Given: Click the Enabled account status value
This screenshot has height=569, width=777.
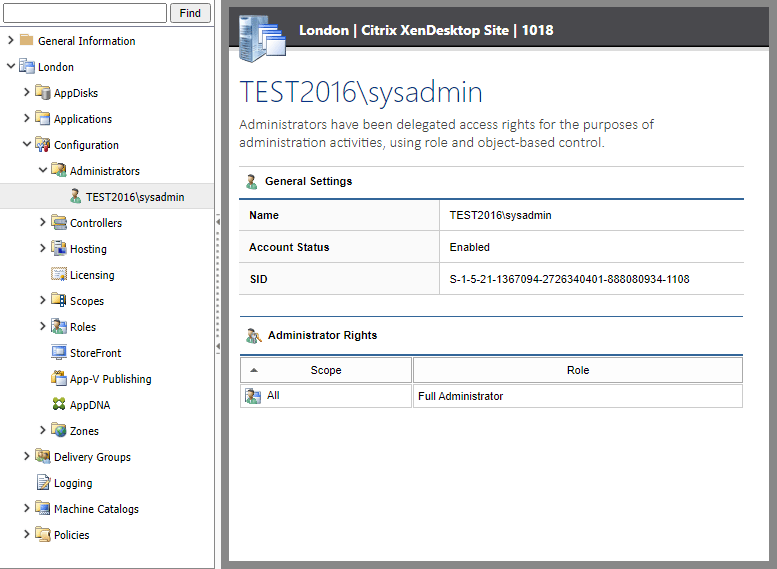Looking at the screenshot, I should click(x=469, y=247).
